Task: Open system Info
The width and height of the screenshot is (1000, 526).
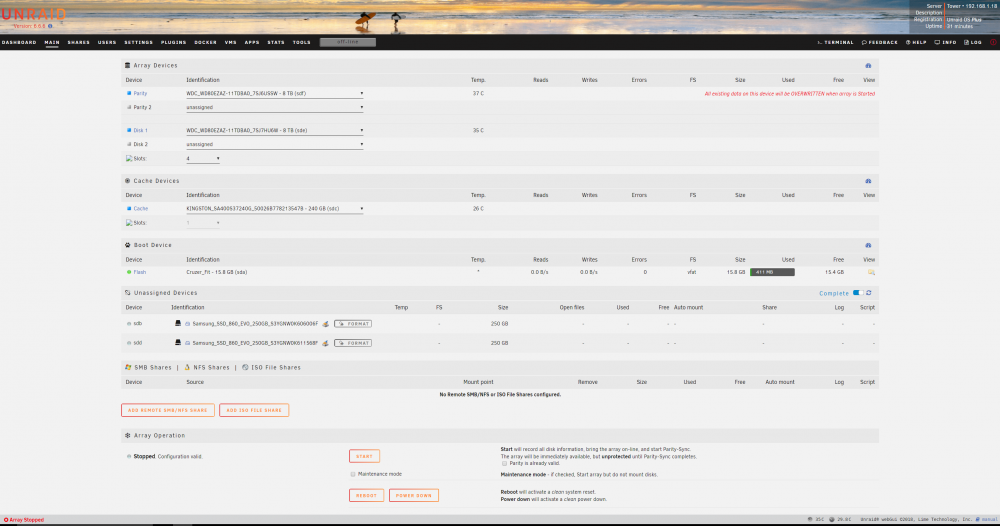Action: [946, 43]
